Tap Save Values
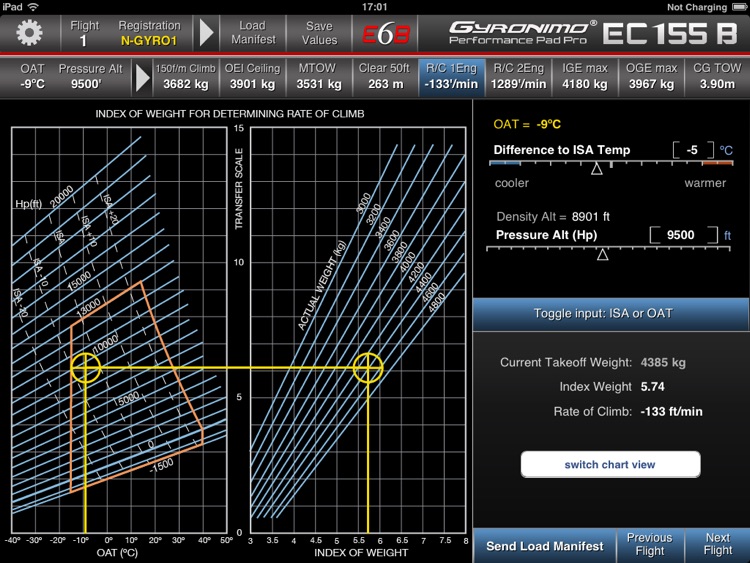 click(x=320, y=33)
